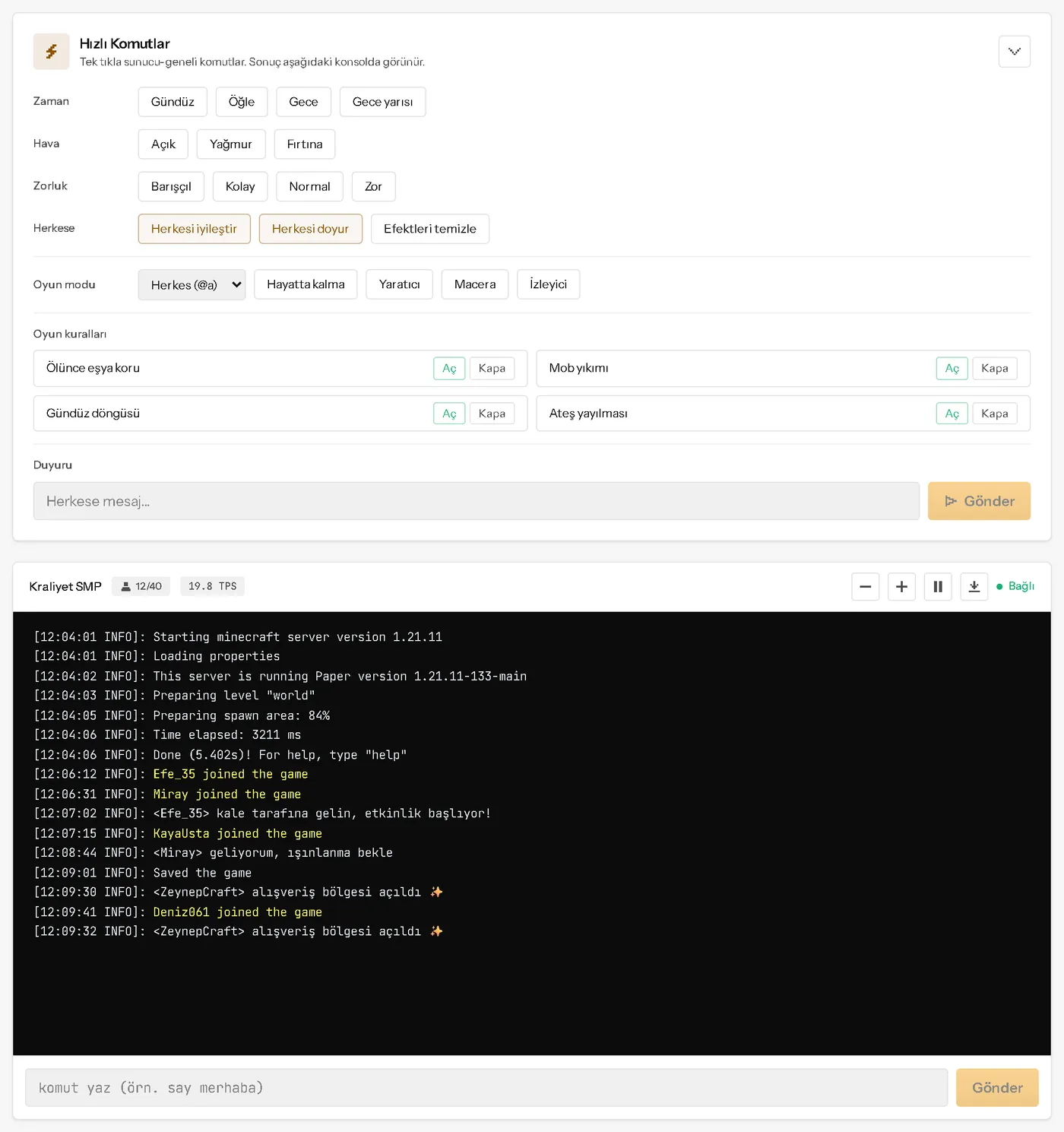The height and width of the screenshot is (1132, 1064).
Task: Set weather to Yağmur
Action: pyautogui.click(x=231, y=144)
